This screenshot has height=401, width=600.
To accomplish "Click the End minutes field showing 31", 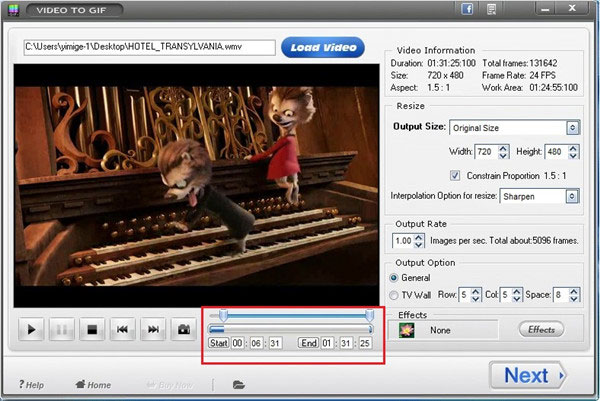I will [346, 343].
